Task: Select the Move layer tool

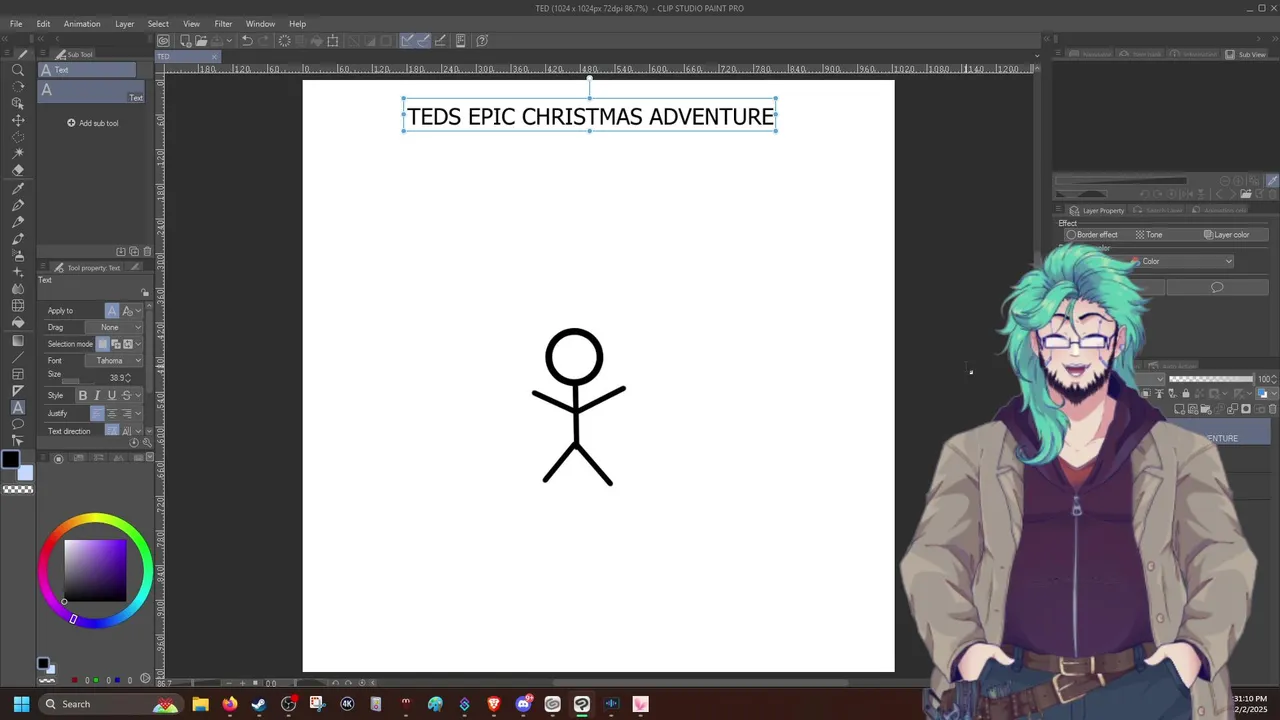Action: click(x=18, y=120)
